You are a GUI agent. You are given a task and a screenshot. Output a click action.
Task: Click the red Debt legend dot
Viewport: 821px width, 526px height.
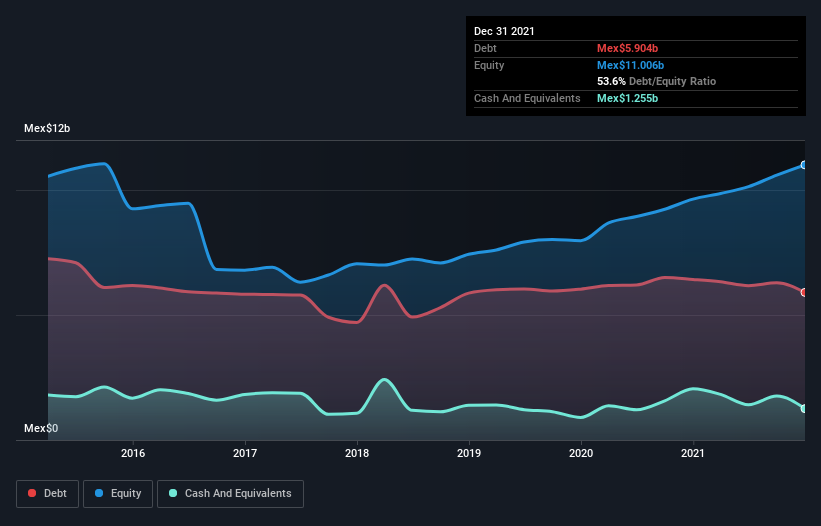32,493
